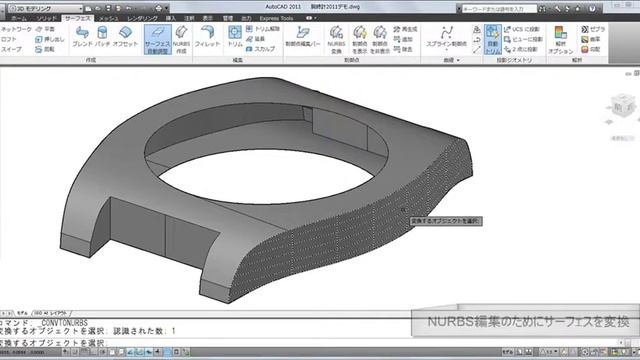Open the Quick Access toolbar customize arrow
Viewport: 640px width, 360px height.
[167, 8]
